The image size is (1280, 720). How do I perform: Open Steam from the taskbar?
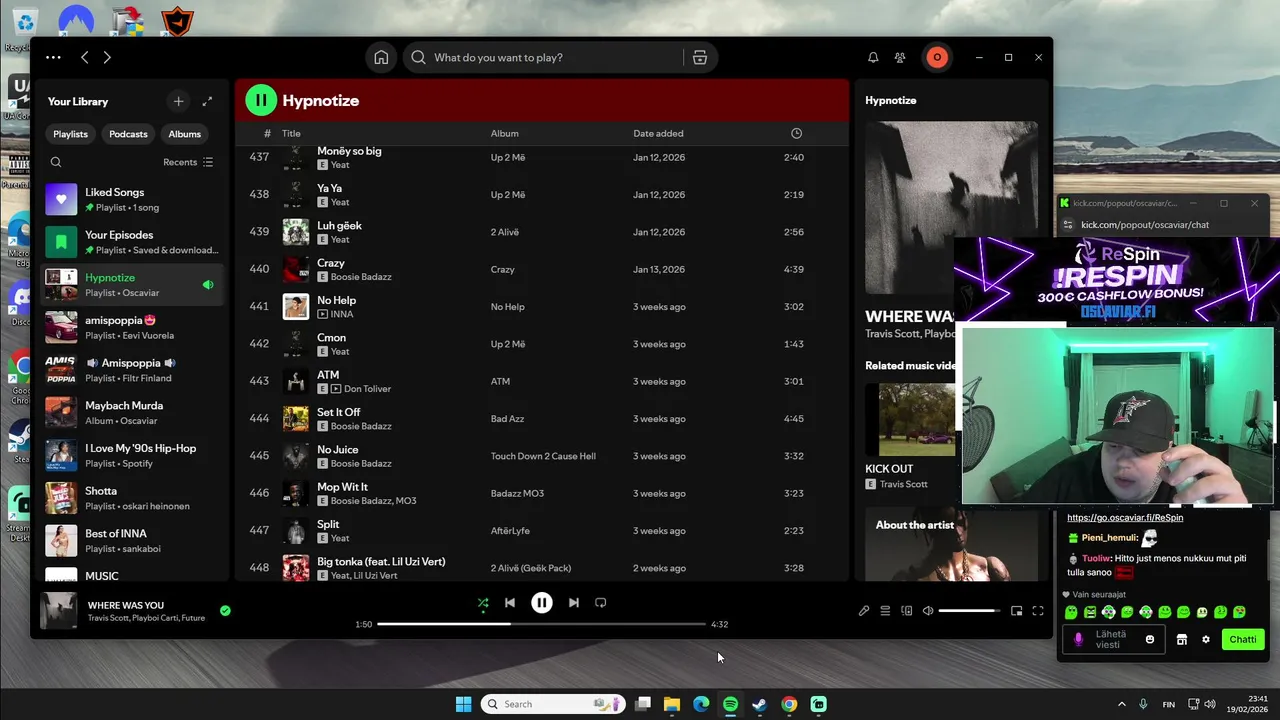pos(759,704)
